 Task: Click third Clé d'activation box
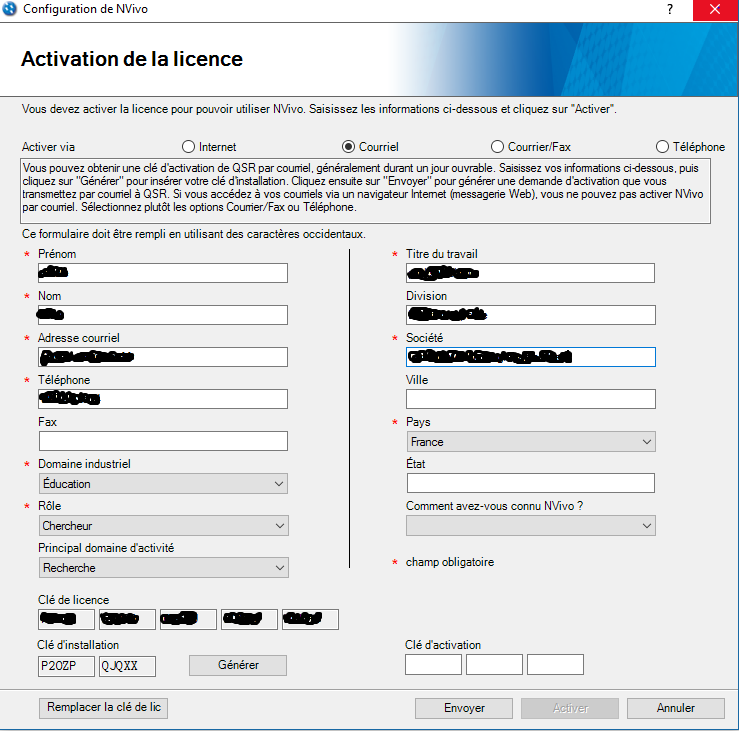click(x=555, y=665)
